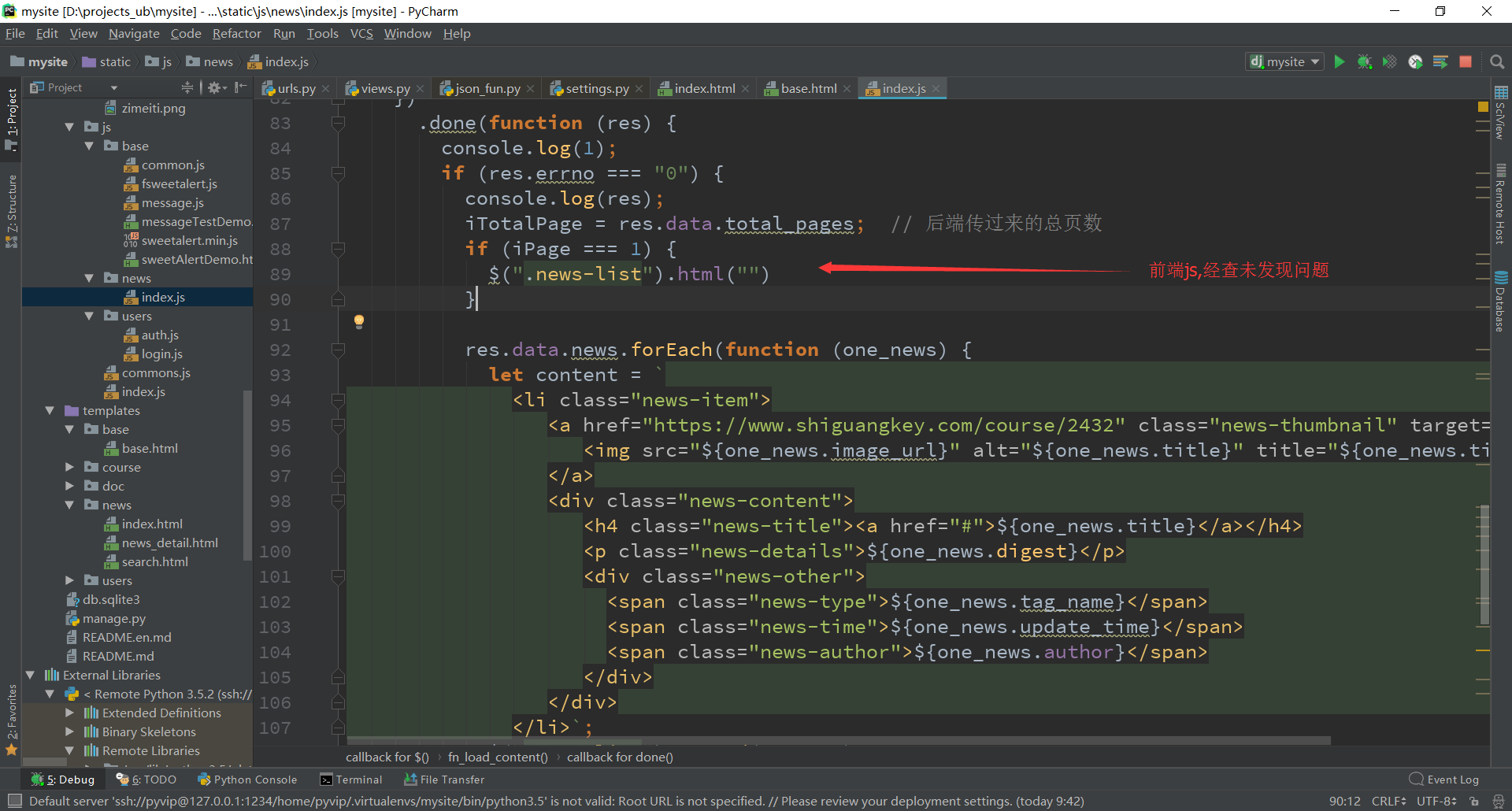This screenshot has height=811, width=1512.
Task: Collapse the js folder in the tree
Action: pos(69,127)
